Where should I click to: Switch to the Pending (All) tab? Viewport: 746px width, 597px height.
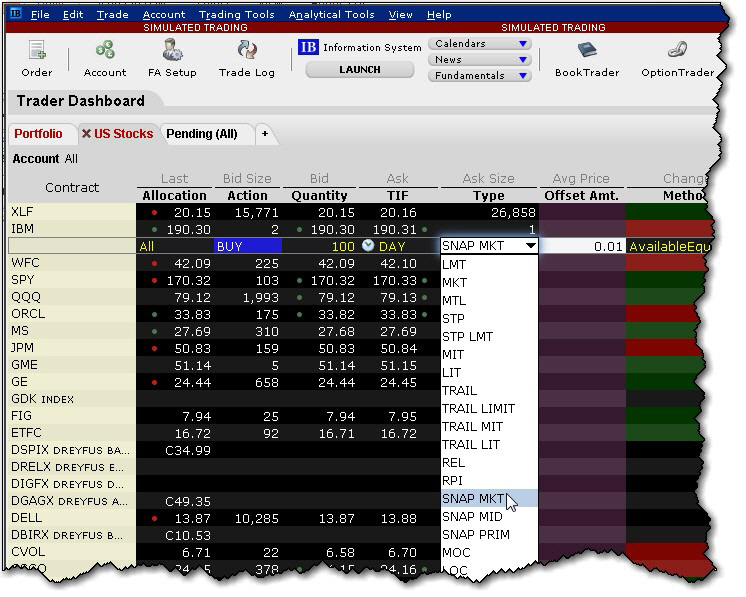202,134
